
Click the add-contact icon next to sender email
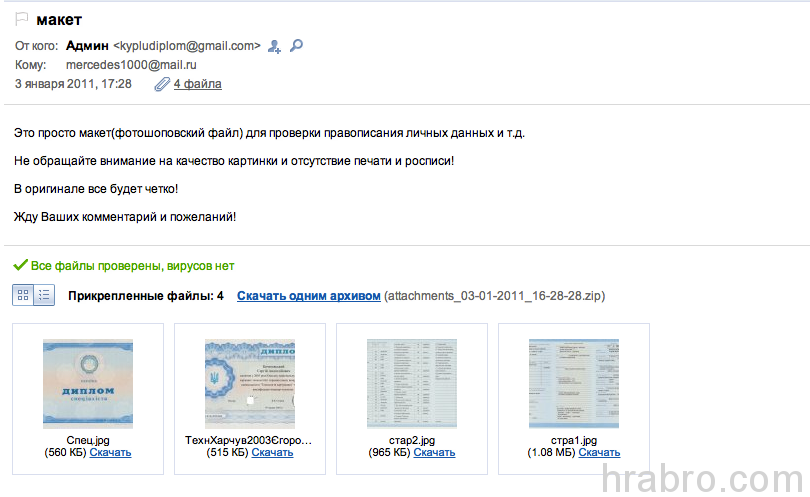[275, 46]
